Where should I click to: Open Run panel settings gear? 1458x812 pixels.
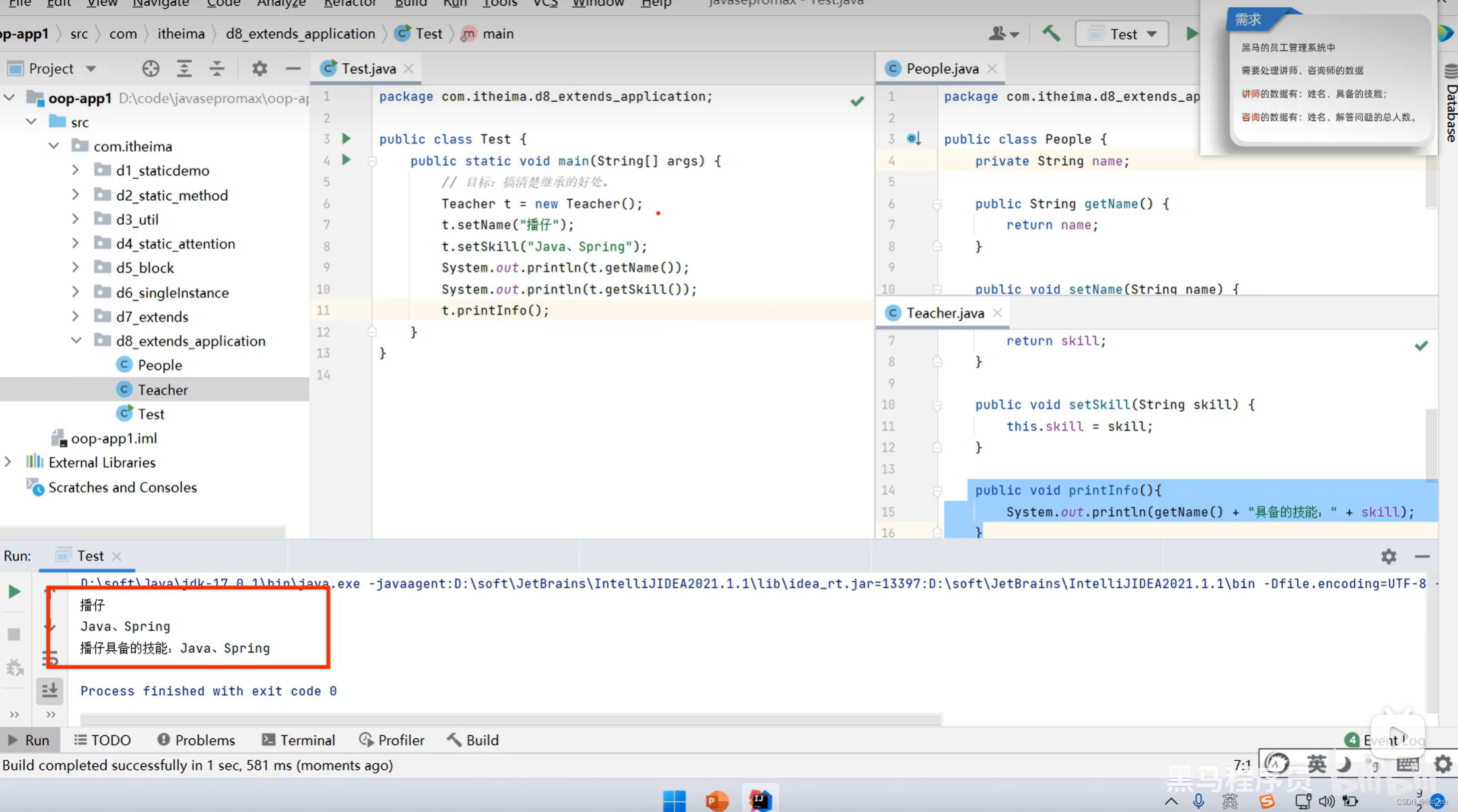point(1388,556)
